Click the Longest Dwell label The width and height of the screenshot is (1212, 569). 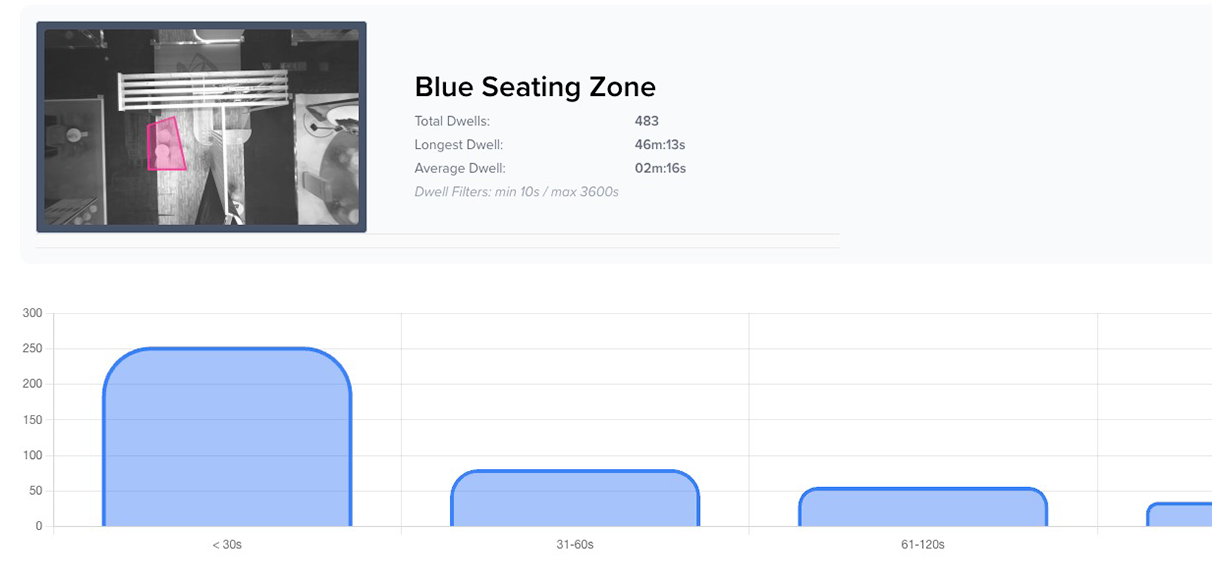pos(458,145)
